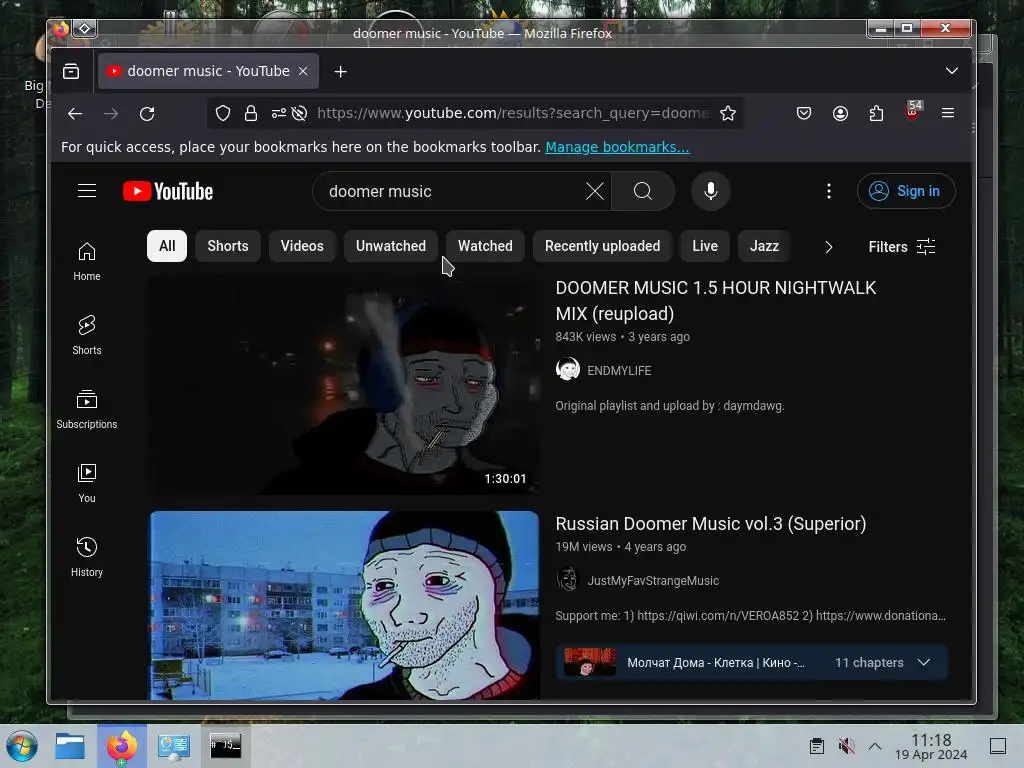
Task: Expand the 11 chapters dropdown
Action: pyautogui.click(x=923, y=662)
